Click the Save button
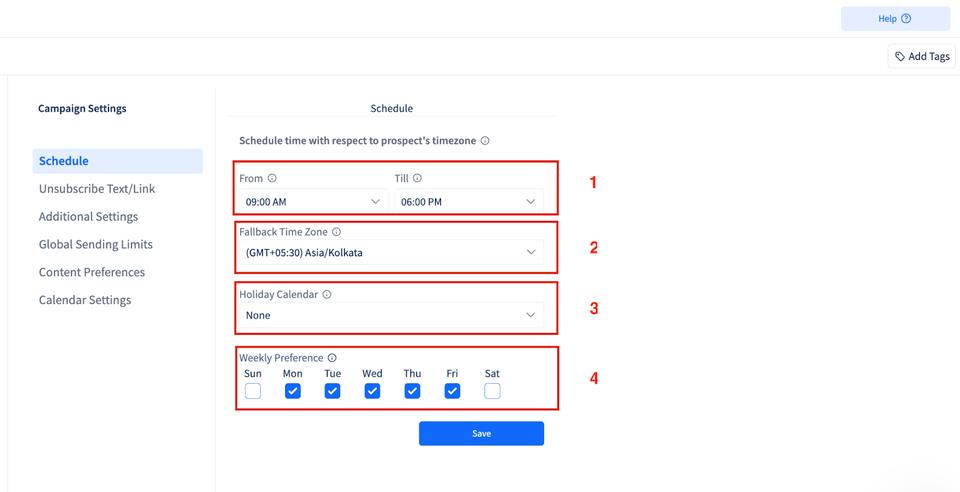 [x=481, y=433]
